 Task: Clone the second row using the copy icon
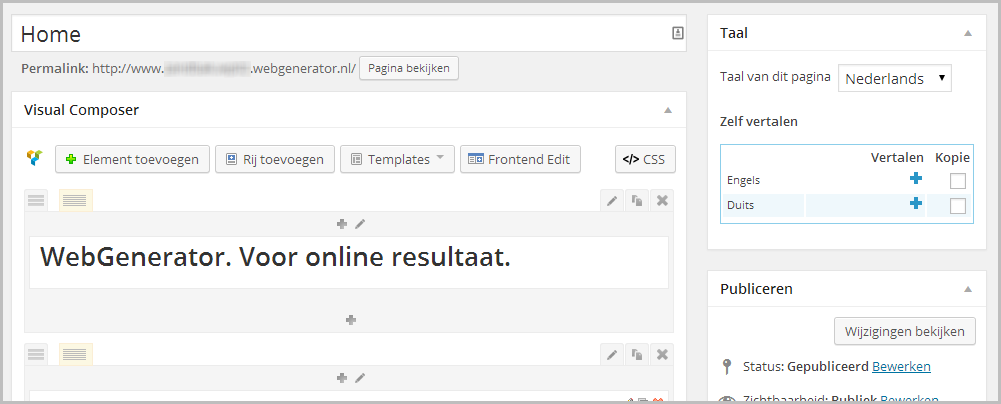pyautogui.click(x=637, y=354)
